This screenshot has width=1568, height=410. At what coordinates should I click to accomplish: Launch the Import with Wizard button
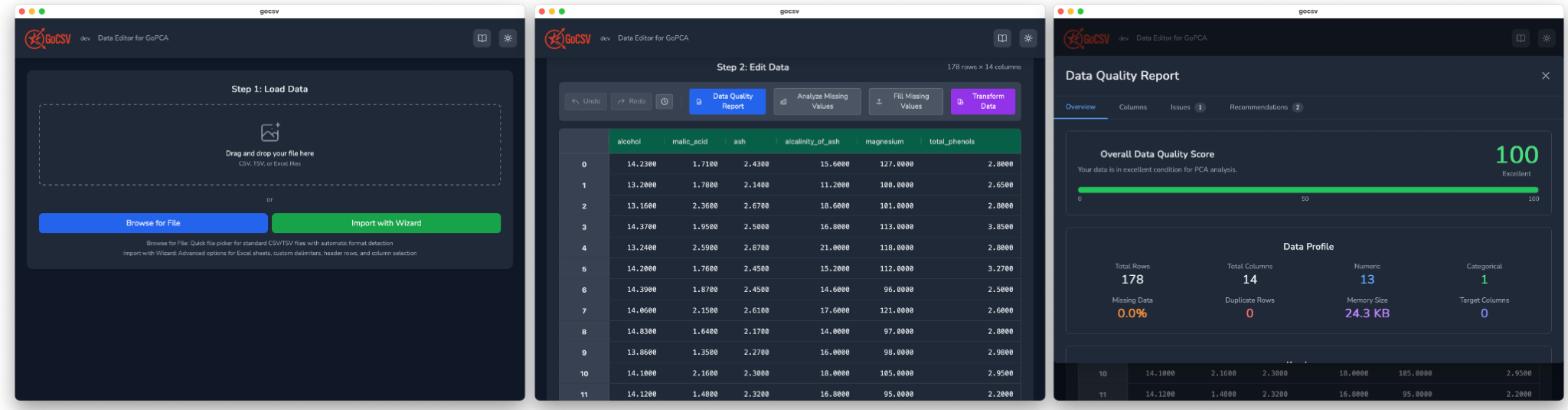click(x=386, y=223)
